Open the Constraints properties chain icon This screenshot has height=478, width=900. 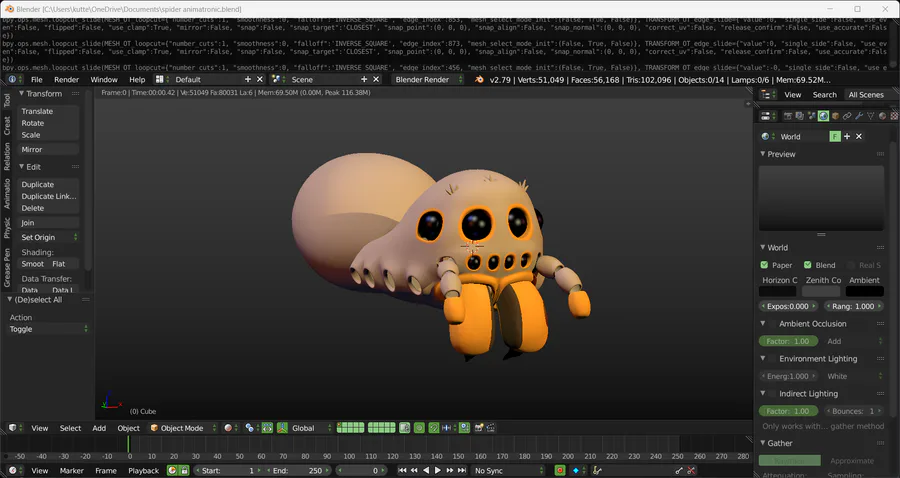[847, 116]
